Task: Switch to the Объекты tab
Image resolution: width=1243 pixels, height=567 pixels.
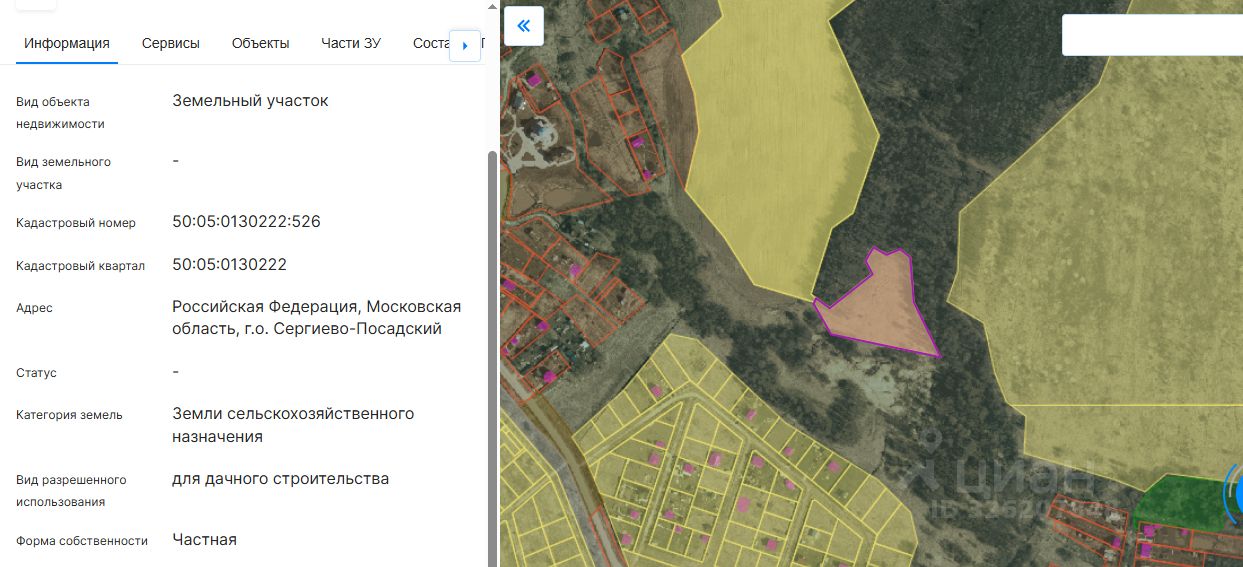Action: [x=261, y=43]
